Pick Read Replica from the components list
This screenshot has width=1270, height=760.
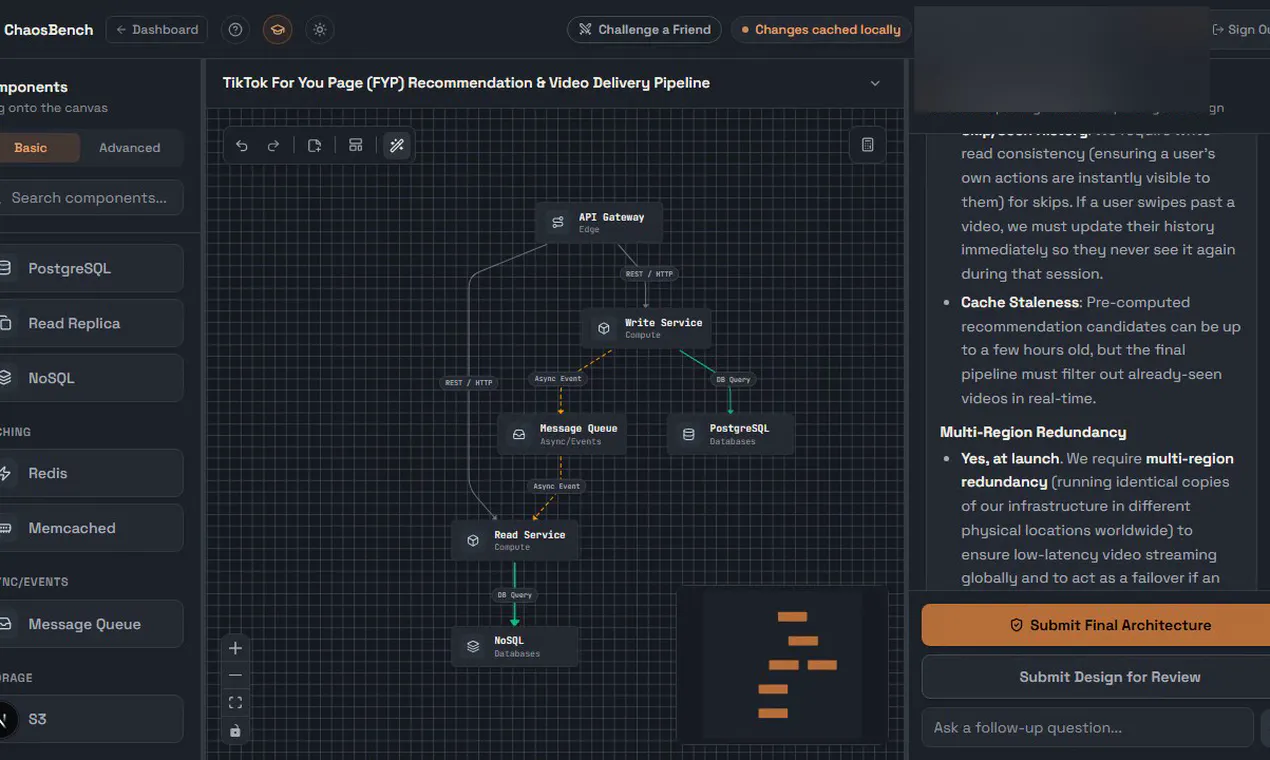coord(91,323)
